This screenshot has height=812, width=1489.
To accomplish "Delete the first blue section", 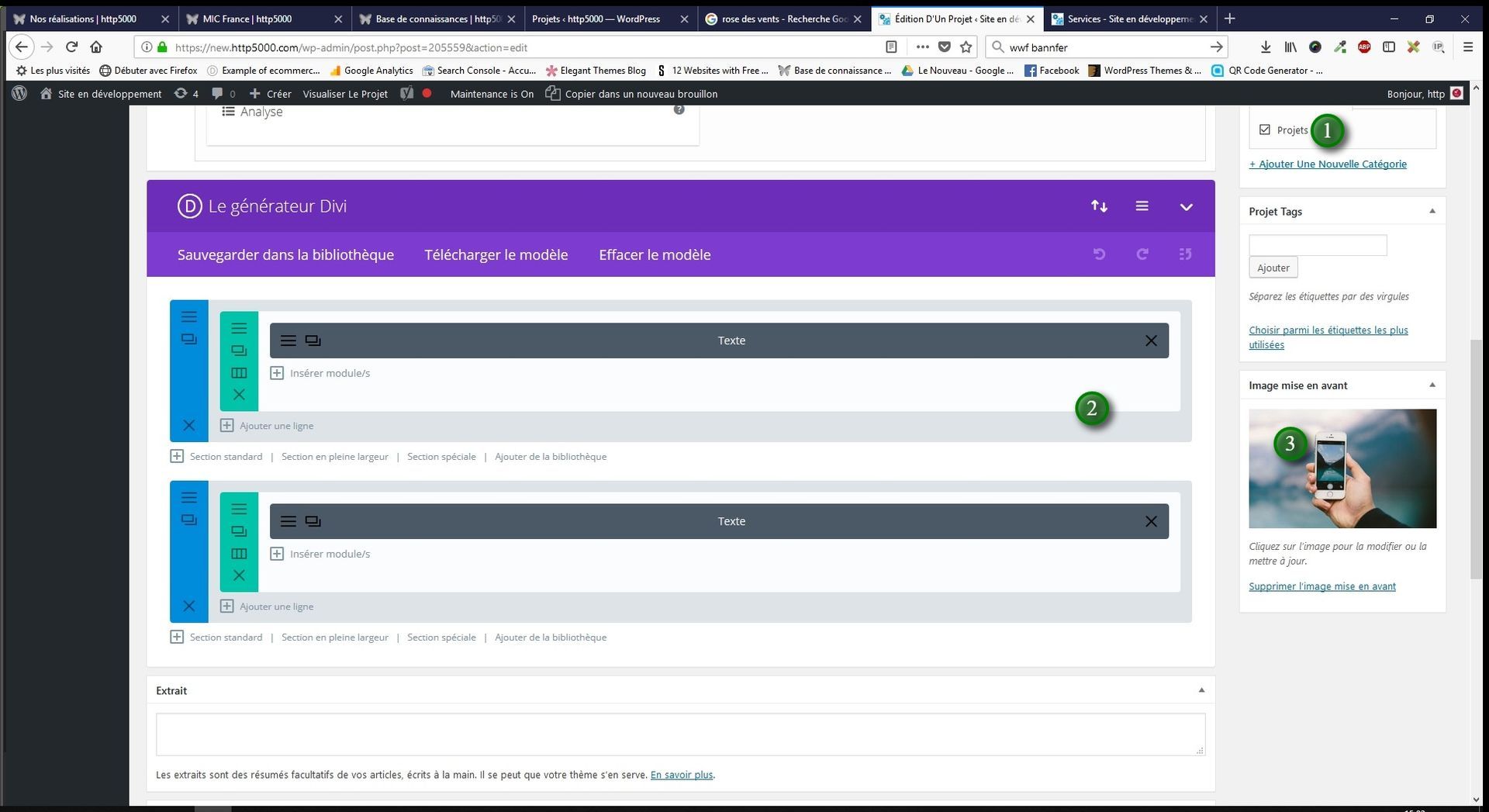I will 188,425.
